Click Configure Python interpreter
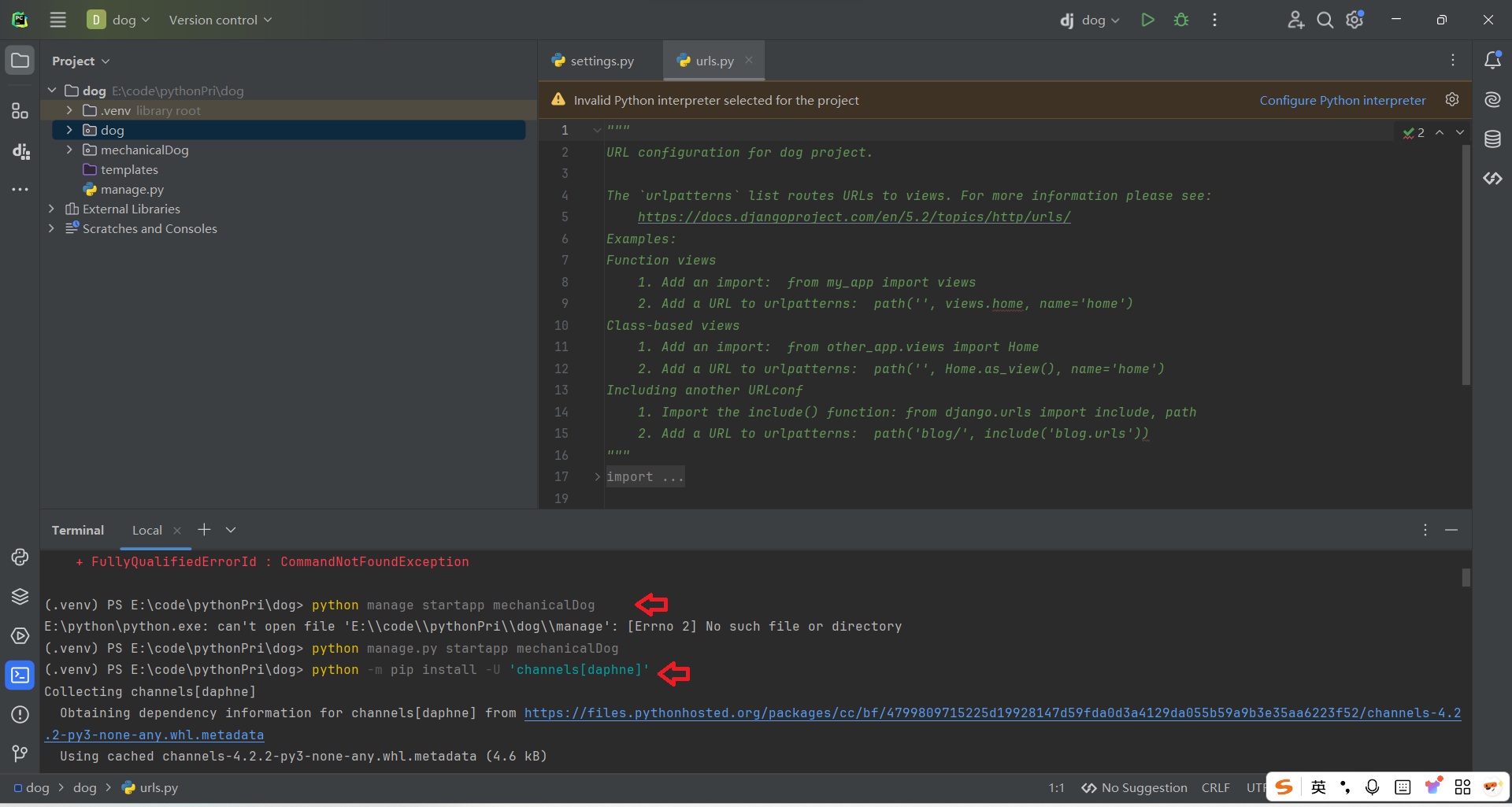The width and height of the screenshot is (1512, 807). [x=1342, y=100]
